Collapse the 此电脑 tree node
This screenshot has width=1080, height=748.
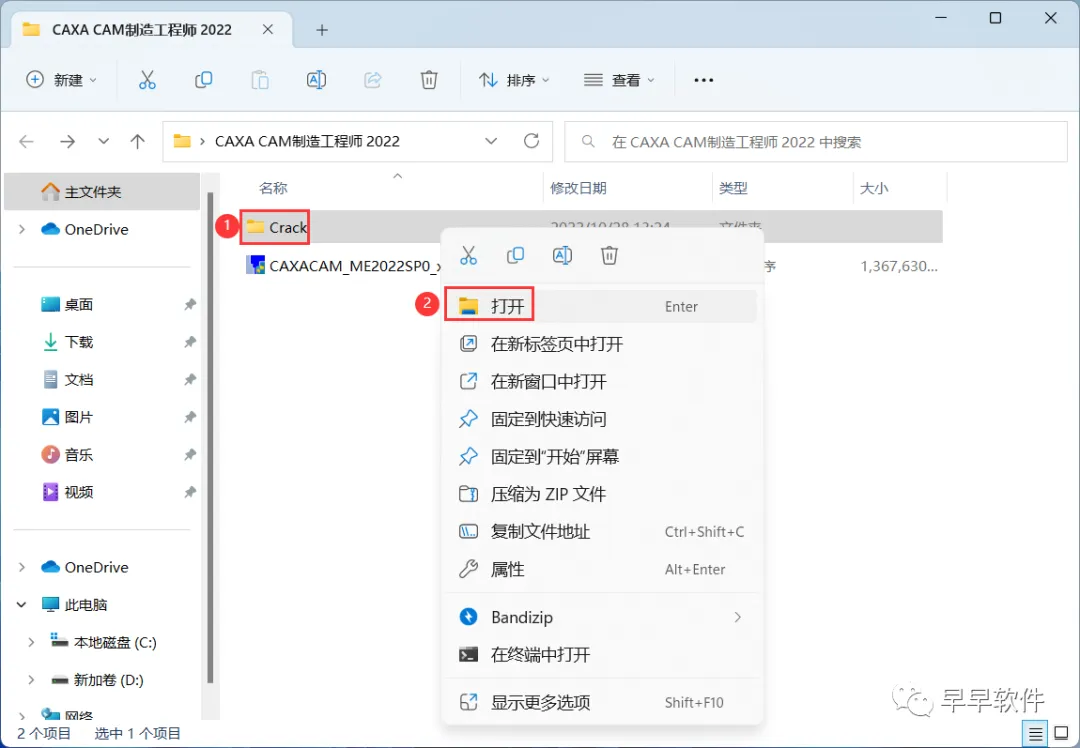pos(22,605)
